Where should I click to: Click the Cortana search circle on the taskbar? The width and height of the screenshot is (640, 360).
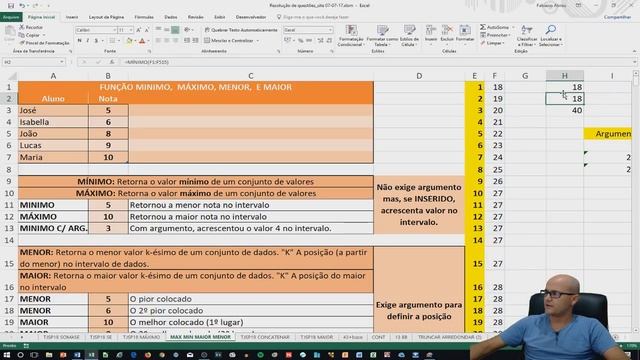20,355
